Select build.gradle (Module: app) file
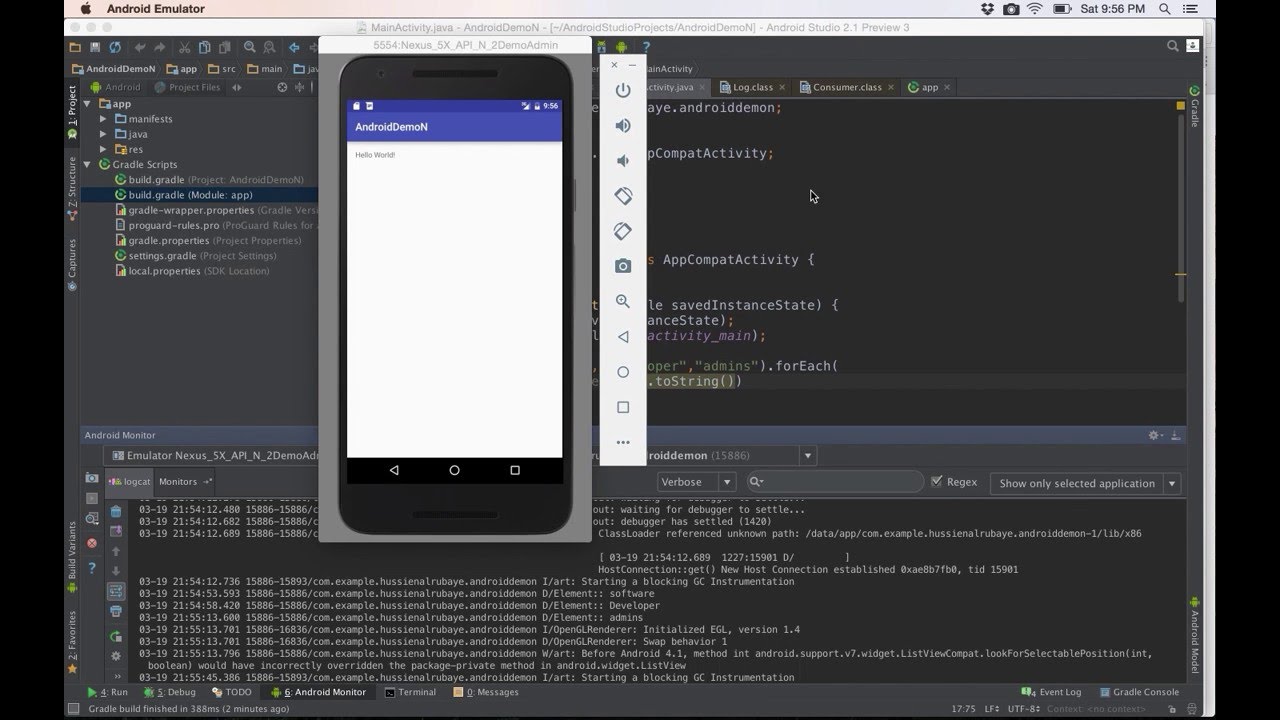The height and width of the screenshot is (720, 1280). (190, 195)
